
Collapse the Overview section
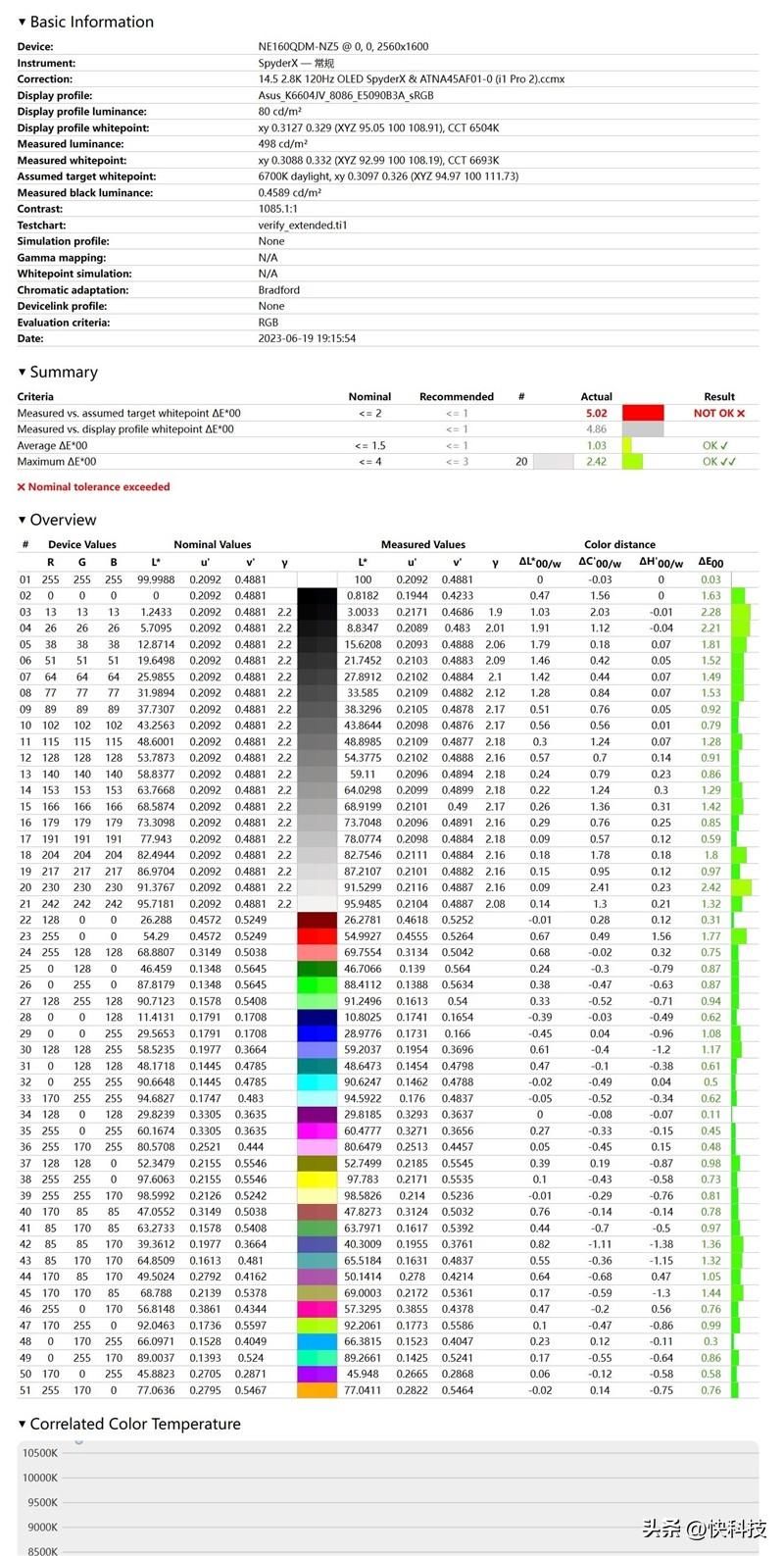22,521
